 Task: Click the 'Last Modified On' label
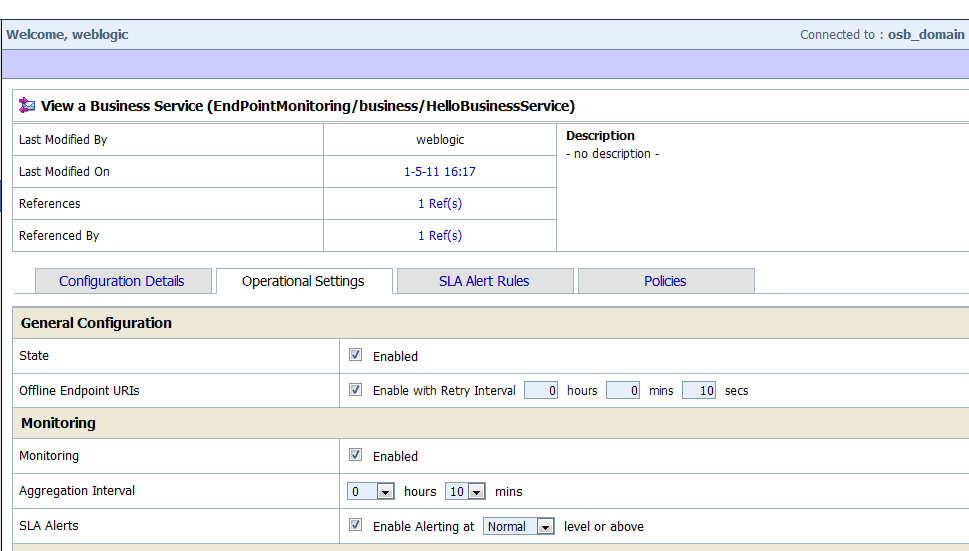[64, 172]
